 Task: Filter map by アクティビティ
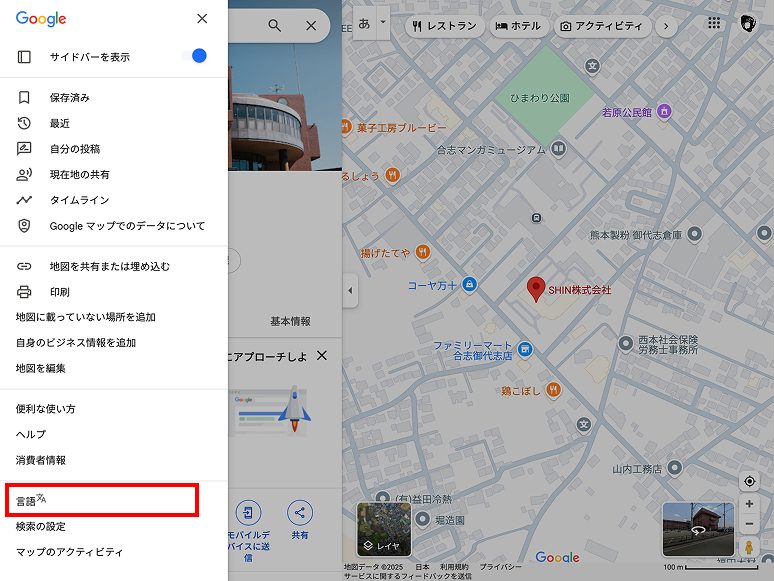[x=603, y=26]
